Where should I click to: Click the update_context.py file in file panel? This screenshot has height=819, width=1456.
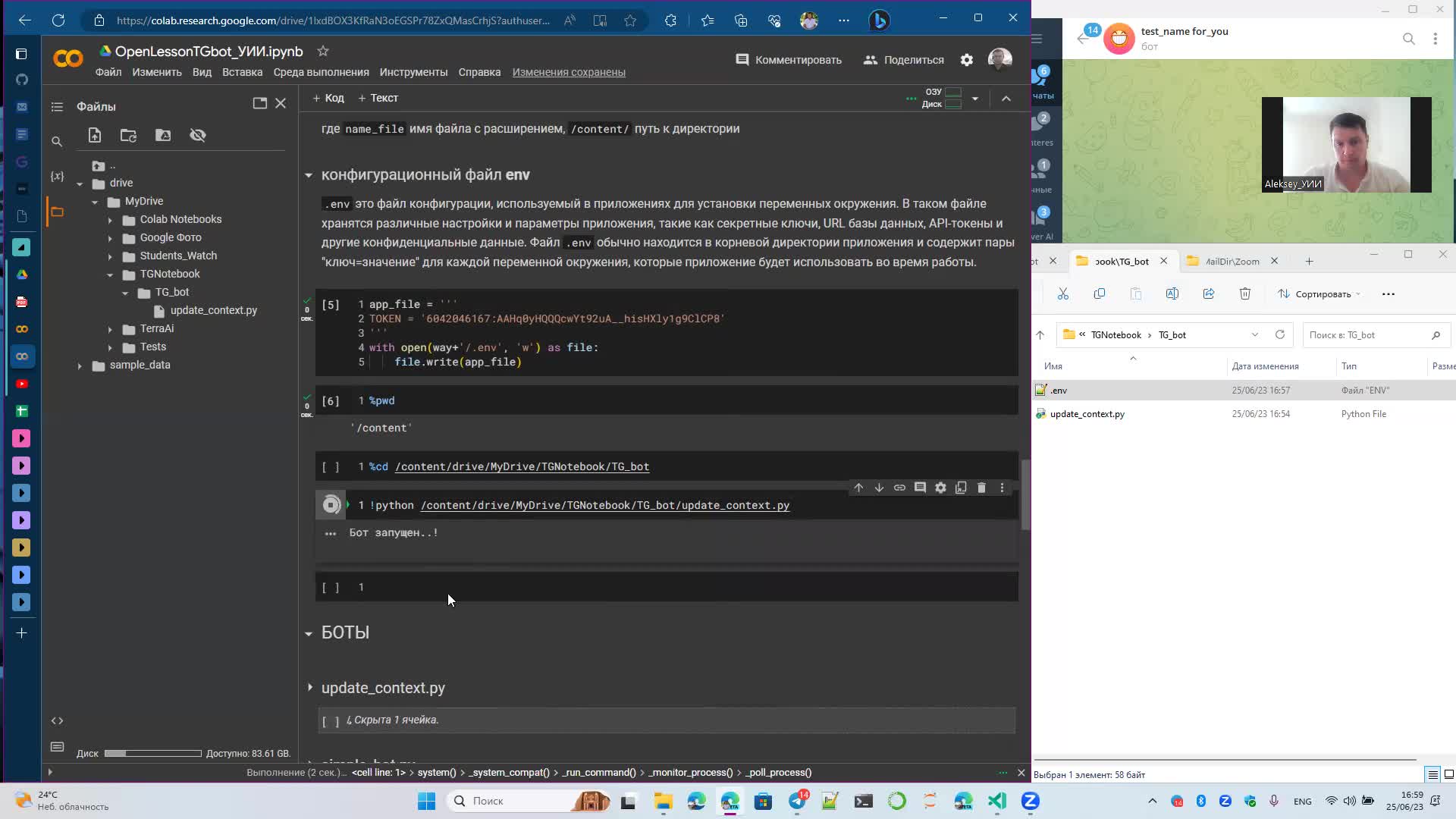(212, 310)
